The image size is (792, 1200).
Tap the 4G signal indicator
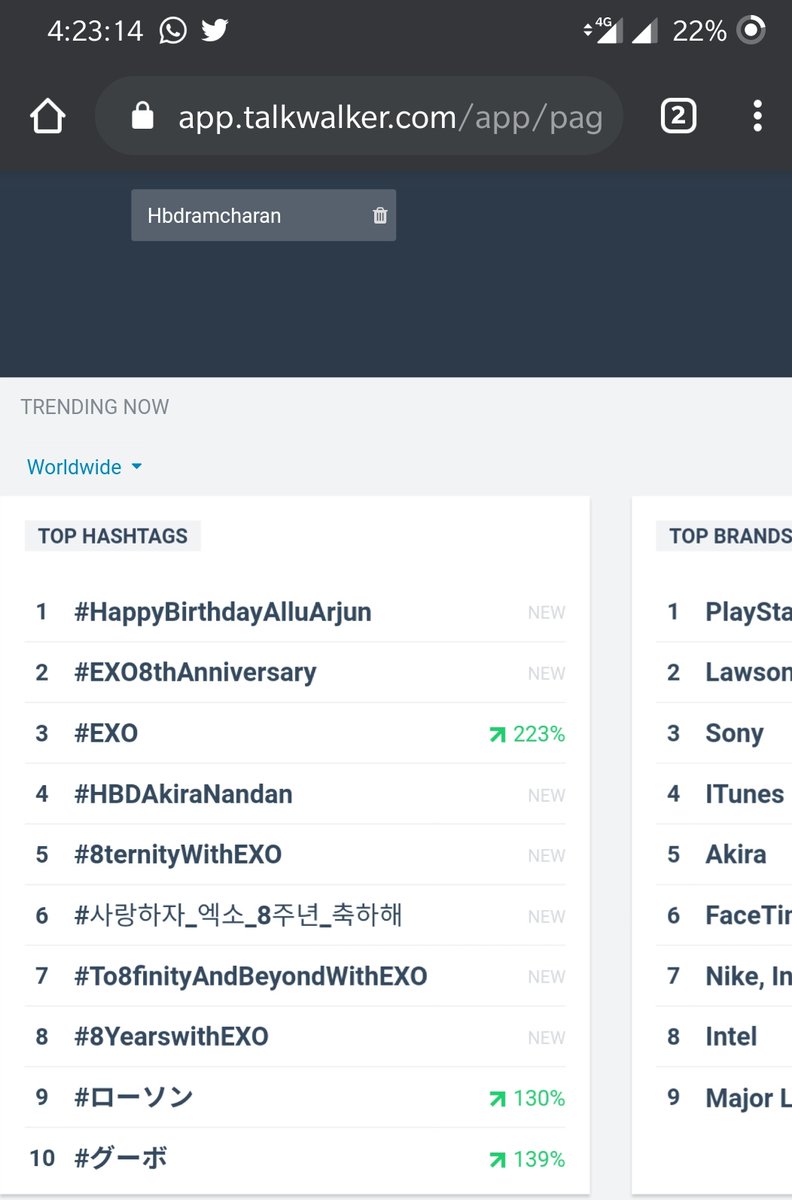(x=603, y=31)
